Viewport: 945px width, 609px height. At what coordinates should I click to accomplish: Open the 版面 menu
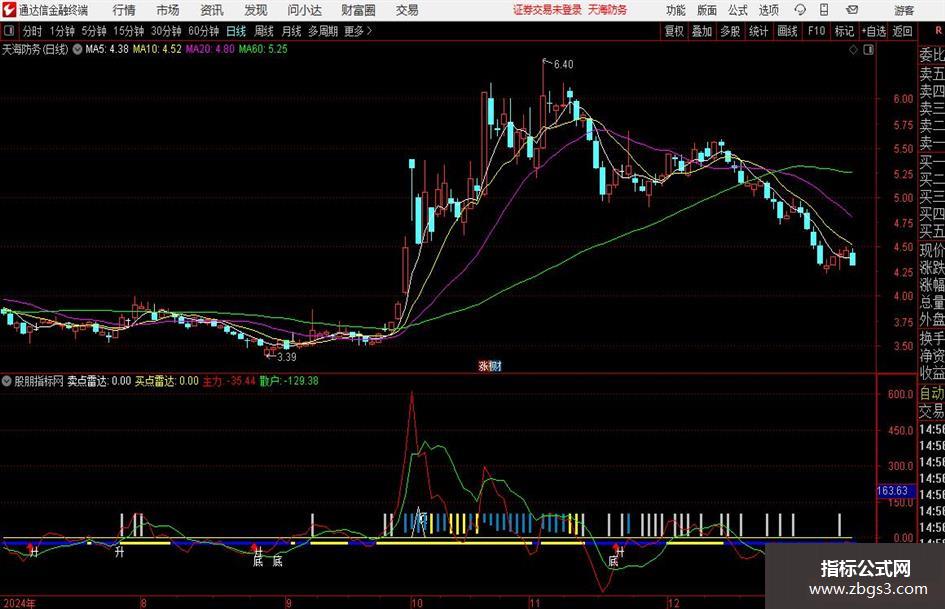click(x=707, y=10)
